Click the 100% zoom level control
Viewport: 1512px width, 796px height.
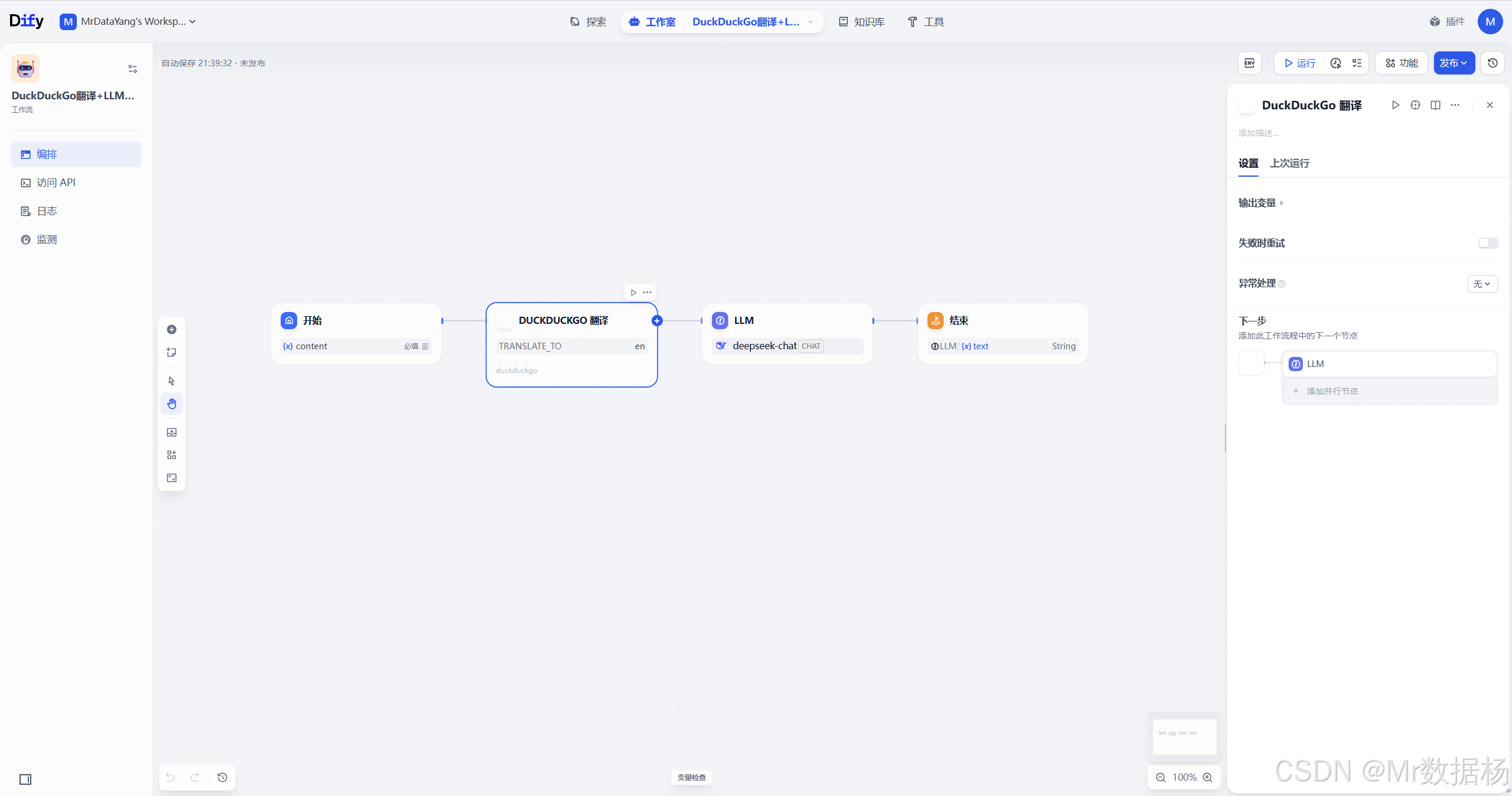coord(1184,778)
